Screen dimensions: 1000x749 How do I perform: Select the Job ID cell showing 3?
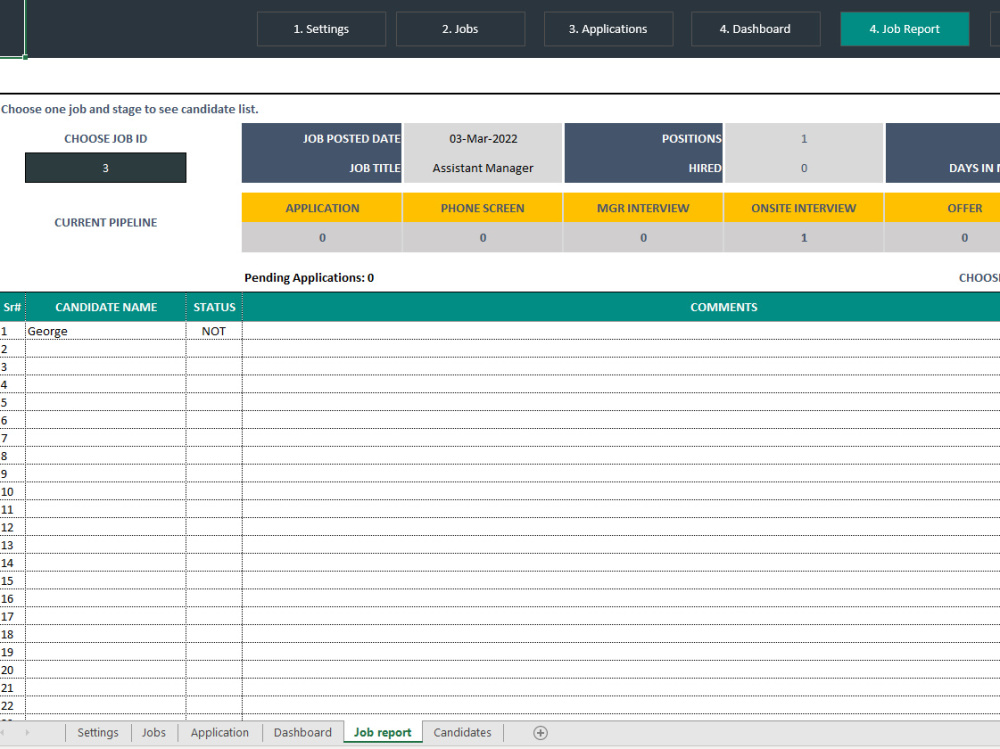[105, 167]
